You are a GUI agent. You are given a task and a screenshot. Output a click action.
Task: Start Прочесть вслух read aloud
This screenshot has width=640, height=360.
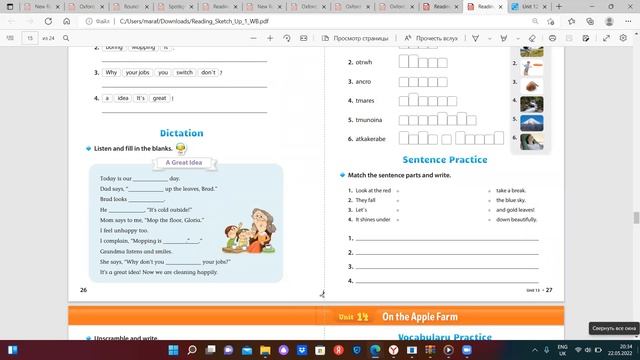[x=431, y=38]
